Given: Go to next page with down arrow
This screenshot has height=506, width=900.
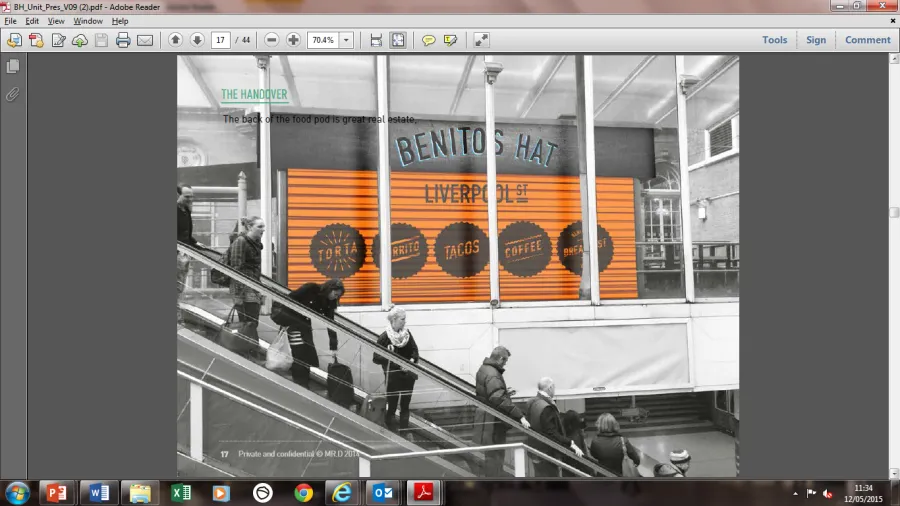Looking at the screenshot, I should pos(197,40).
